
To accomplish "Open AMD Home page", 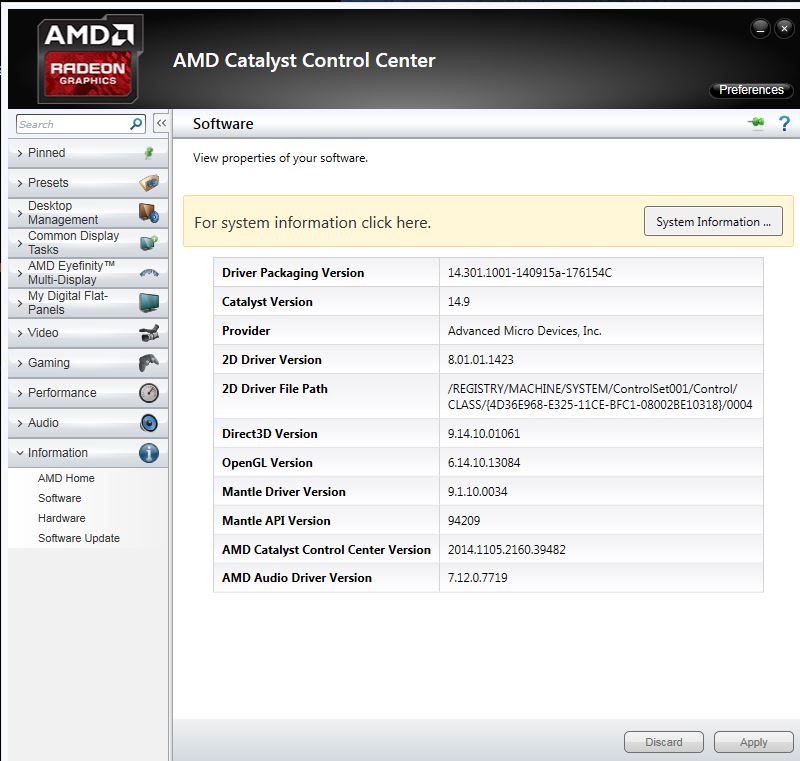I will 66,478.
